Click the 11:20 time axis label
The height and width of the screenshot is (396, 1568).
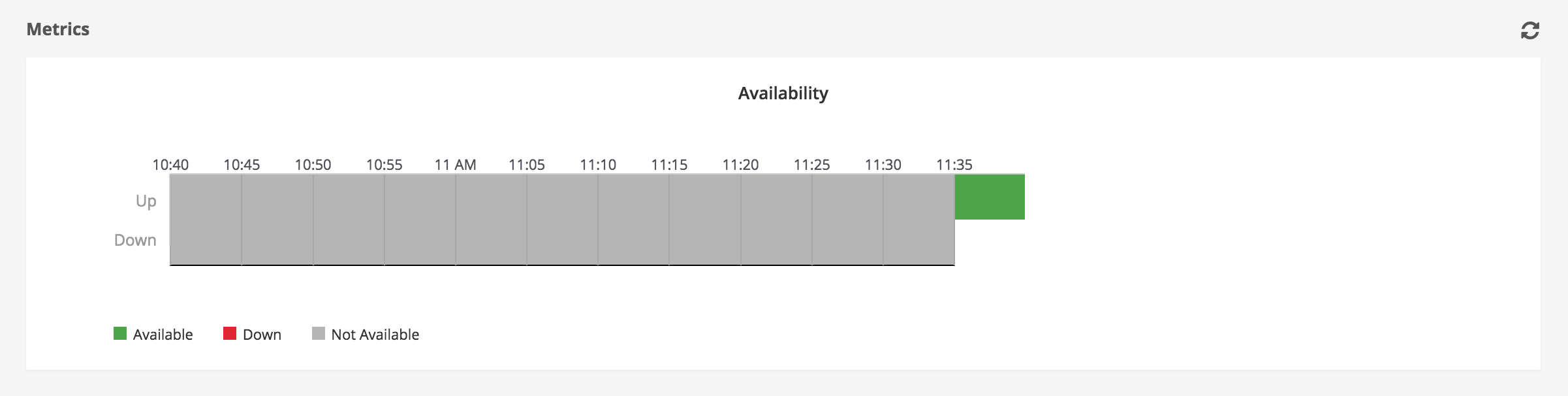click(740, 165)
